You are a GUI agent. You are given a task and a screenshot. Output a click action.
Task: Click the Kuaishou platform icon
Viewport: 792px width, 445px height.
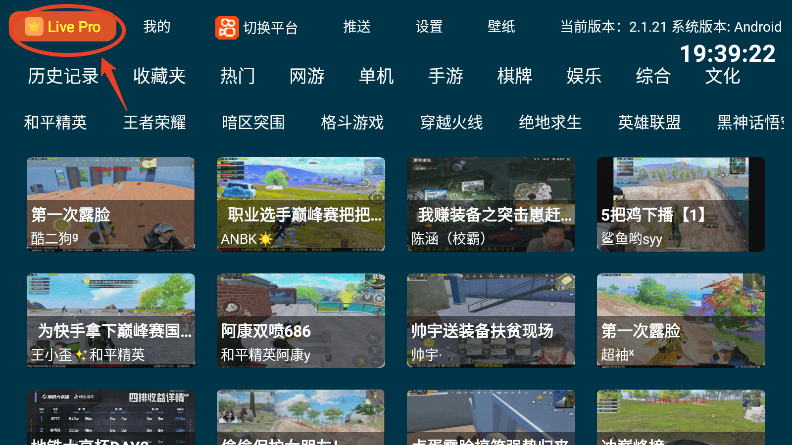[227, 27]
